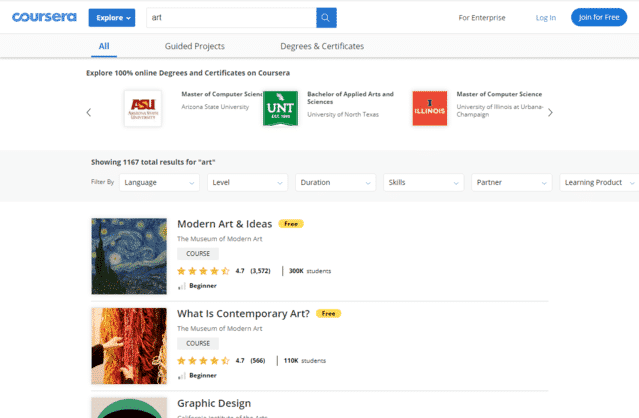Open the Explore dropdown menu
639x418 pixels.
(x=112, y=18)
